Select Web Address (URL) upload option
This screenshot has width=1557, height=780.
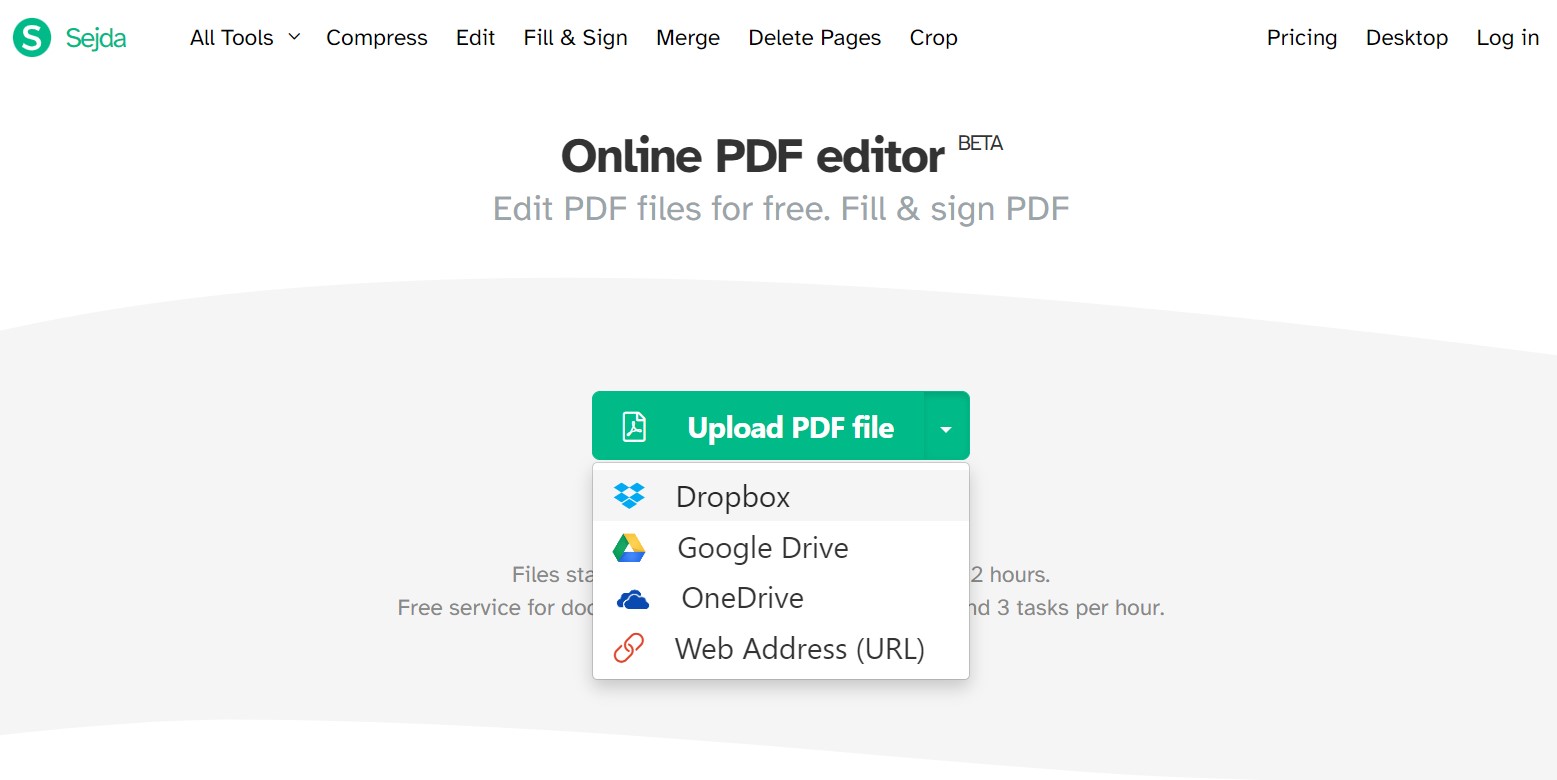781,649
